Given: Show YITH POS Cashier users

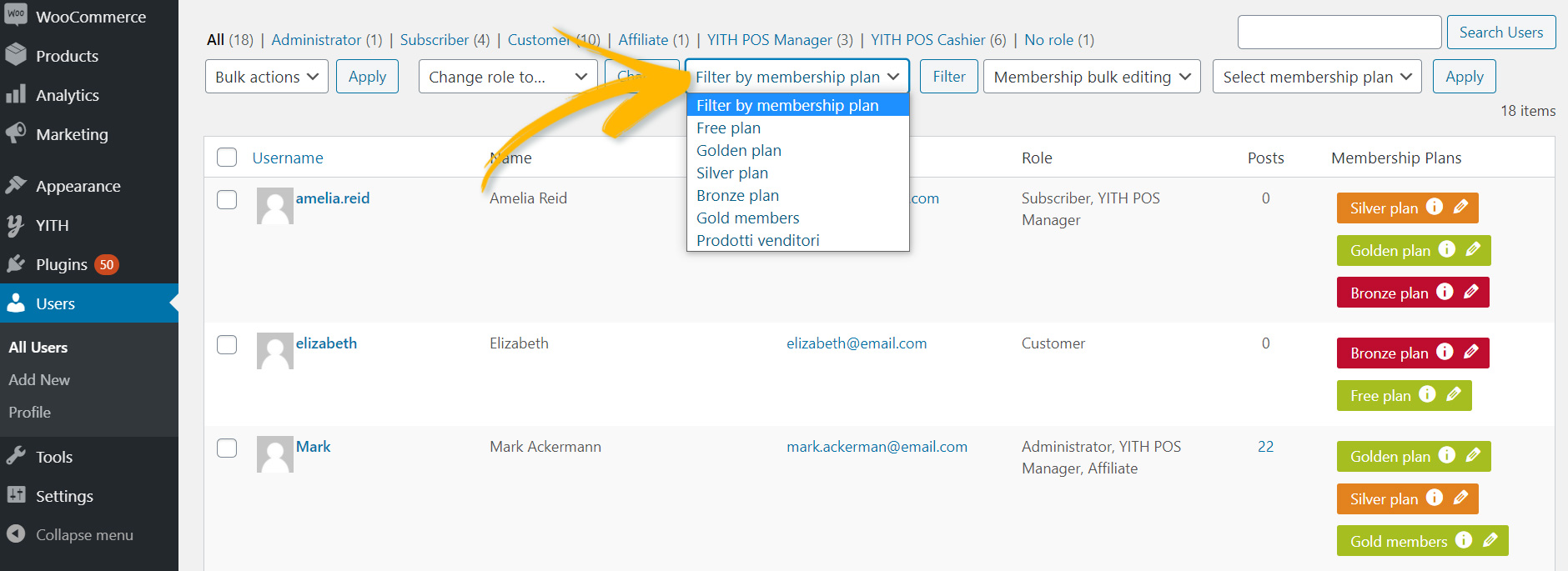Looking at the screenshot, I should click(928, 39).
